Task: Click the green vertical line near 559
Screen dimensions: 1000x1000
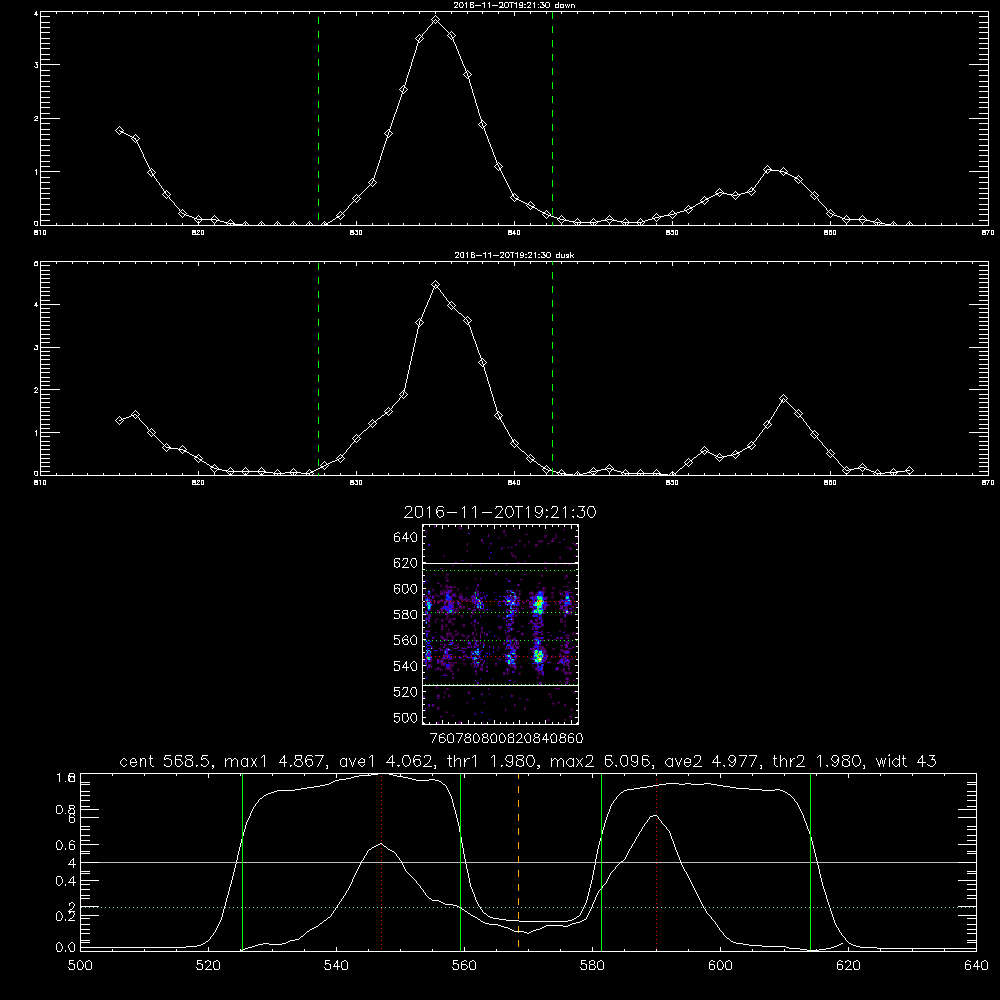Action: point(460,862)
